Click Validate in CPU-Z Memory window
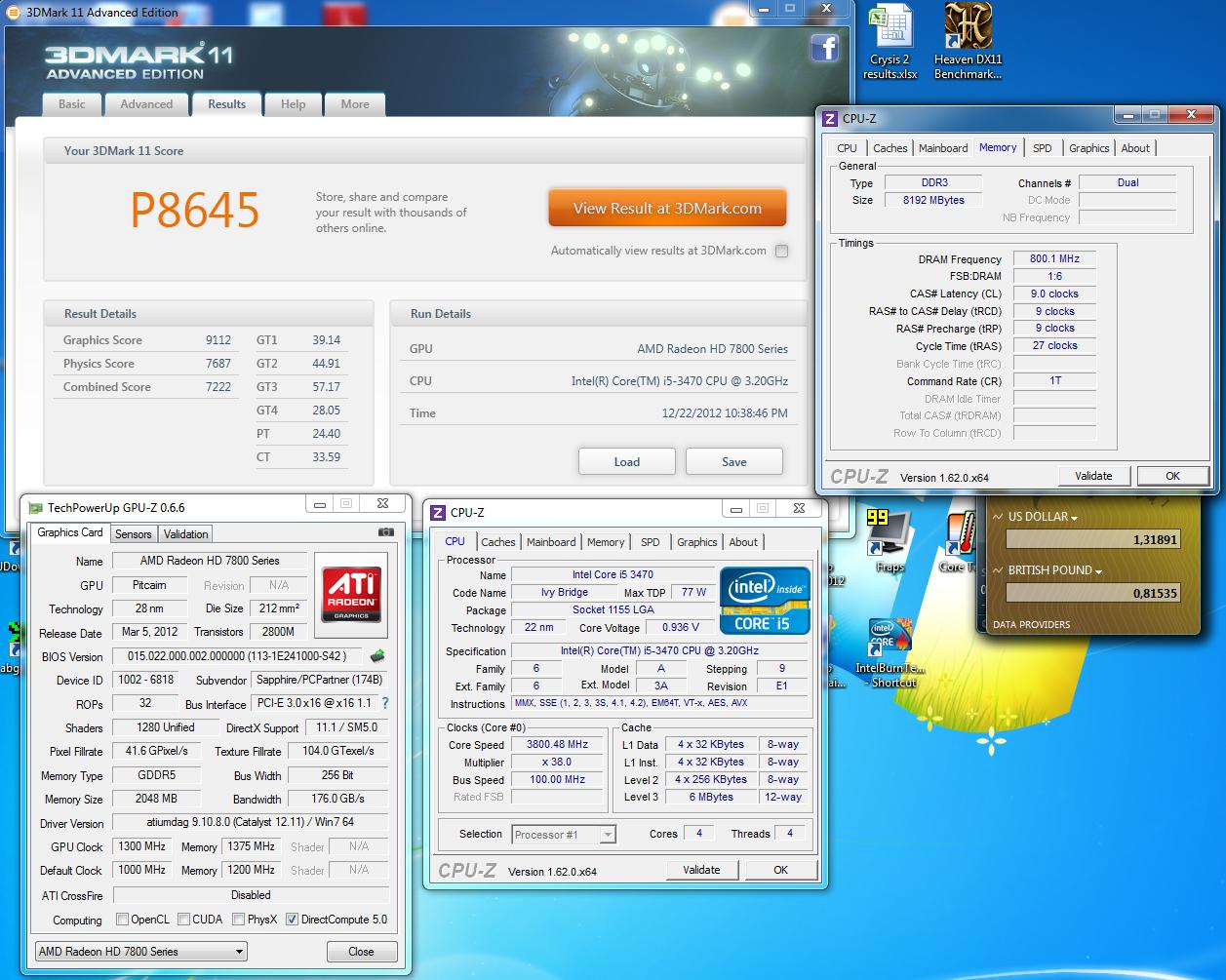Viewport: 1226px width, 980px height. (1093, 476)
